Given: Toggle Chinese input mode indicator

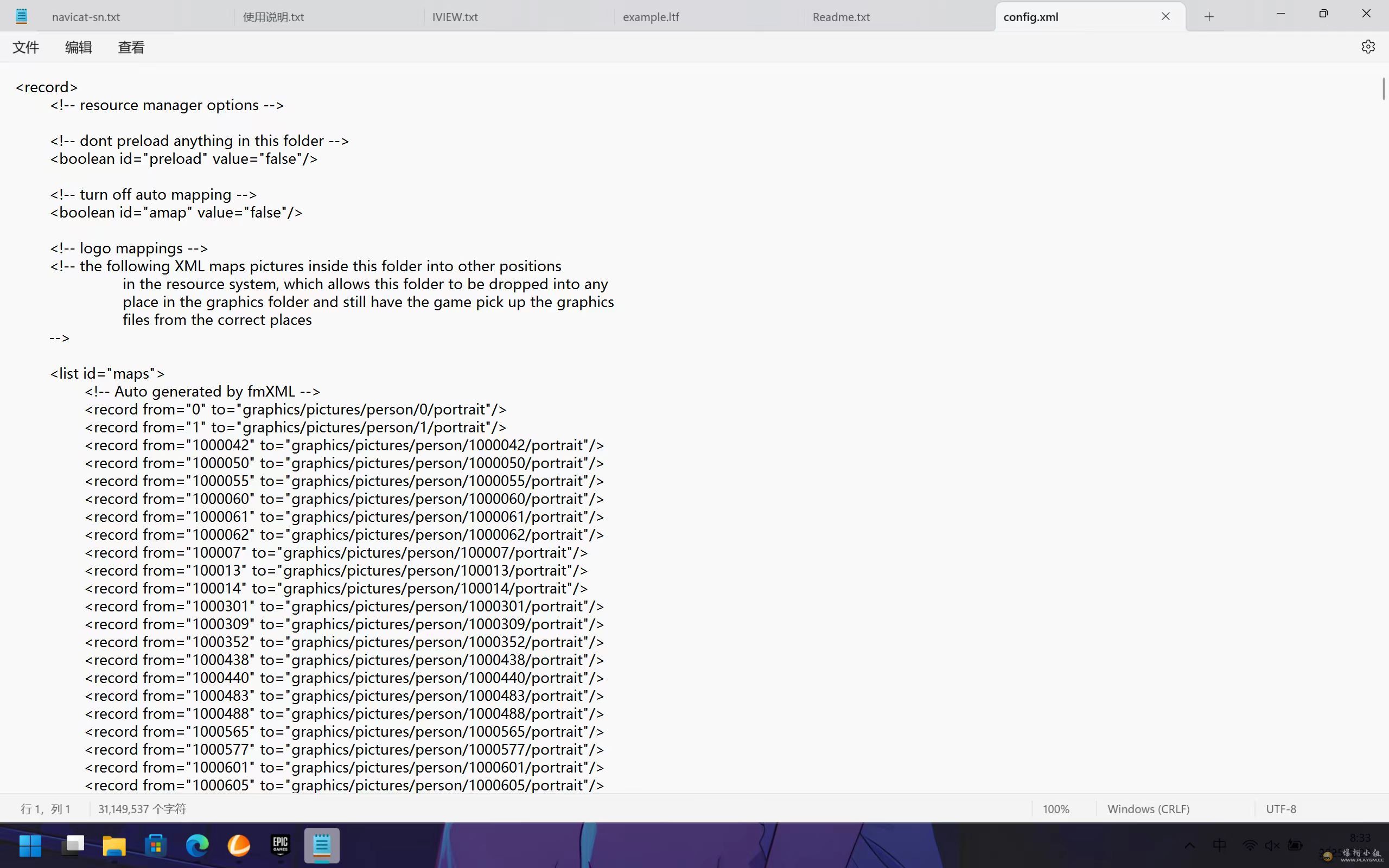Looking at the screenshot, I should tap(1219, 845).
